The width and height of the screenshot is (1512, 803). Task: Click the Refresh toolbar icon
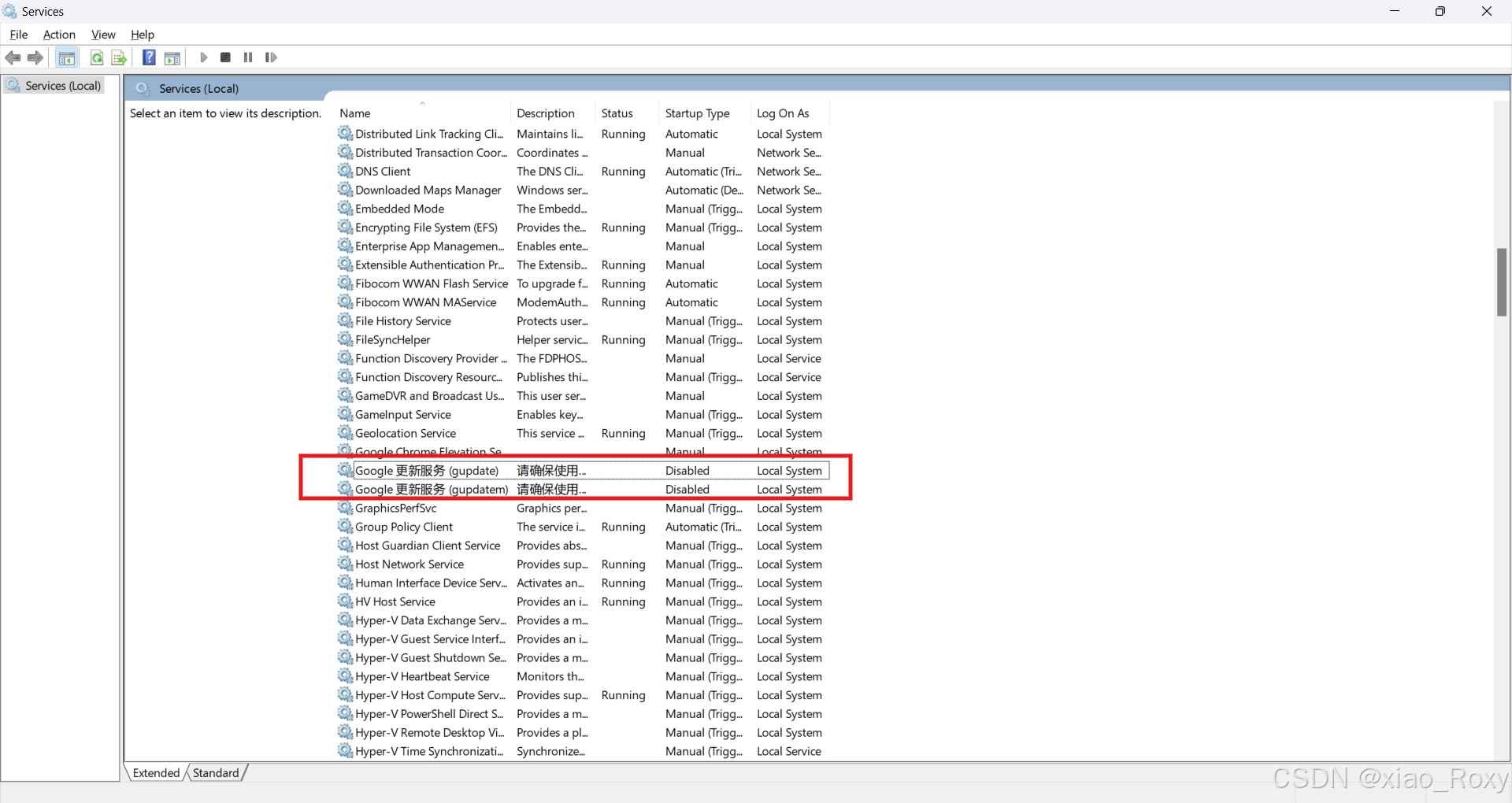click(97, 57)
